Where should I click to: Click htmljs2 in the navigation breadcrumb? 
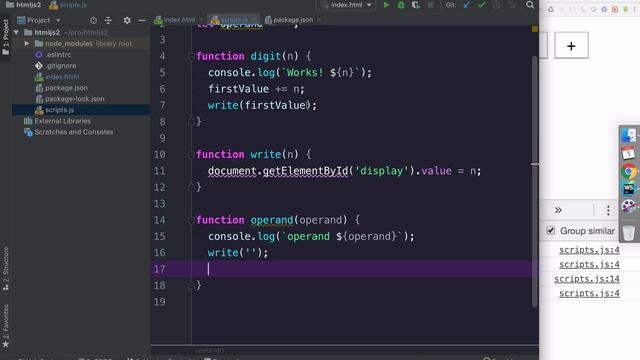point(24,5)
